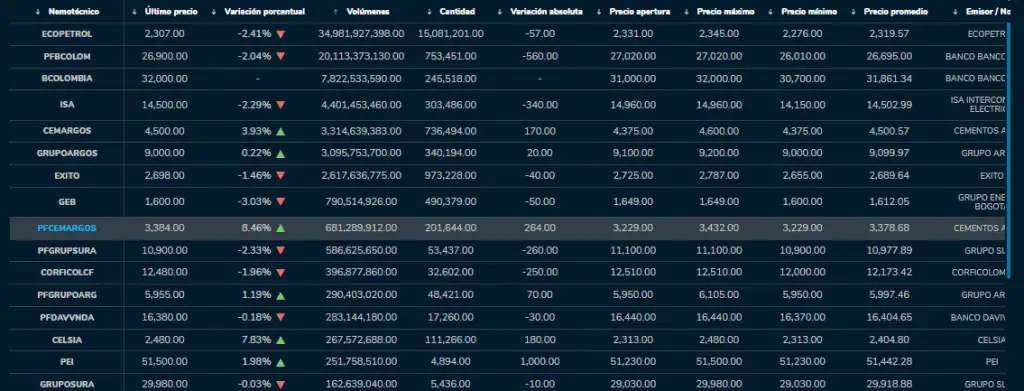The height and width of the screenshot is (391, 1024).
Task: Click the red down arrow in ECOPETROL row
Action: point(280,34)
